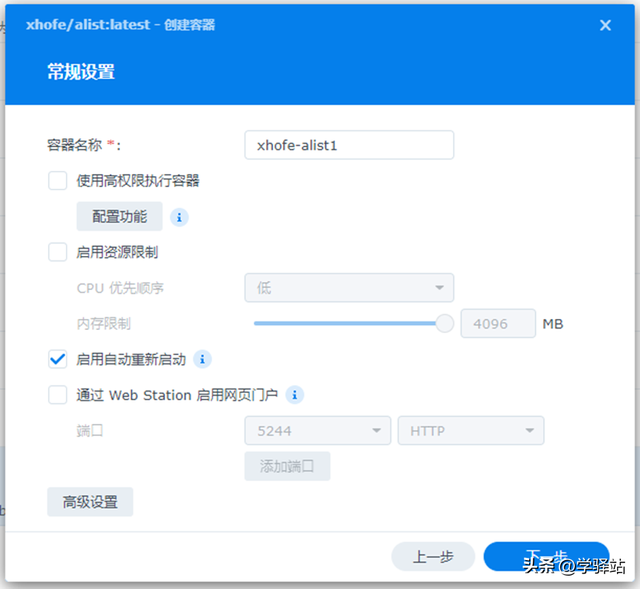The height and width of the screenshot is (589, 640).
Task: Click the container name input field
Action: [x=349, y=145]
